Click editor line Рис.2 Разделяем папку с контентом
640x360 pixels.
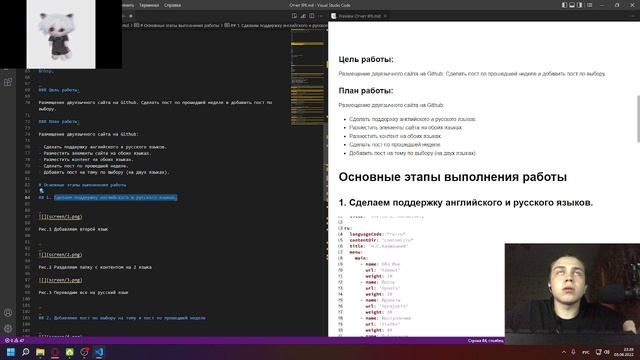[95, 267]
